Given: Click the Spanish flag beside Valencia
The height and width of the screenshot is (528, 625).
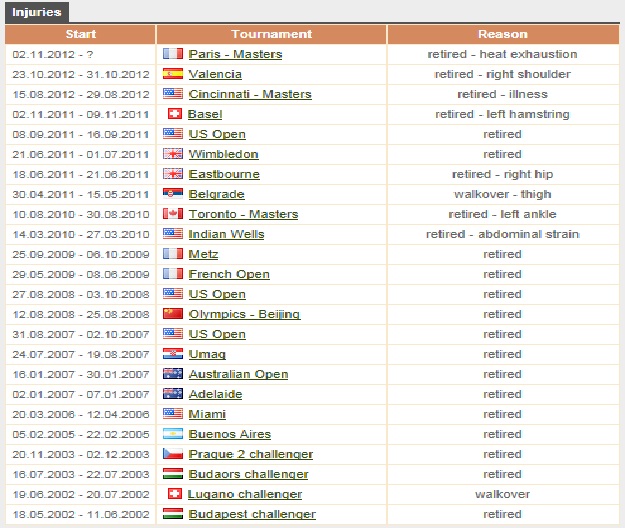Looking at the screenshot, I should click(x=173, y=73).
